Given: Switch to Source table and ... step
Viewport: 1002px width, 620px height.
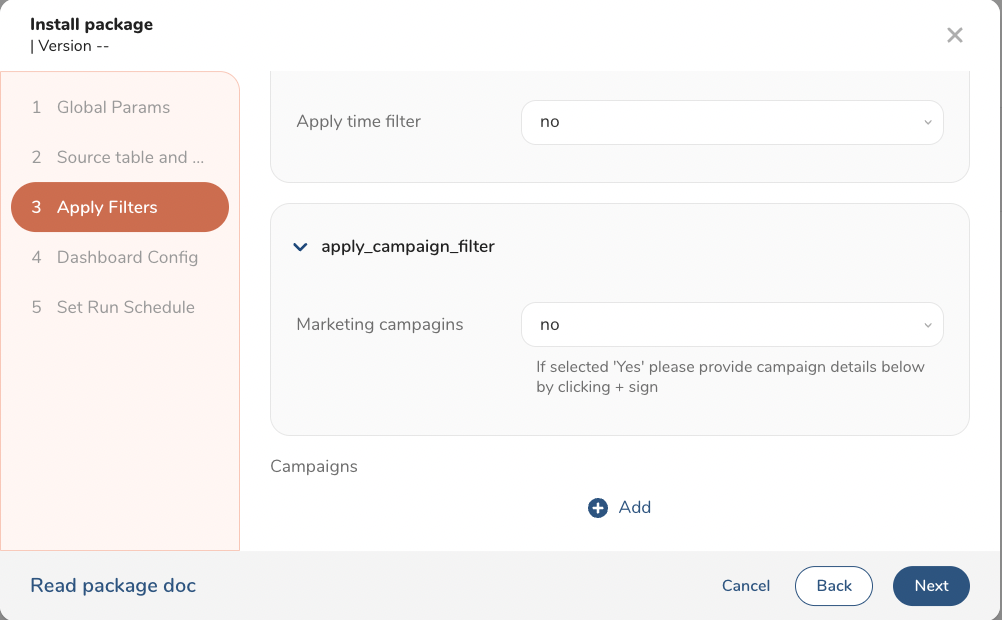Looking at the screenshot, I should click(130, 157).
